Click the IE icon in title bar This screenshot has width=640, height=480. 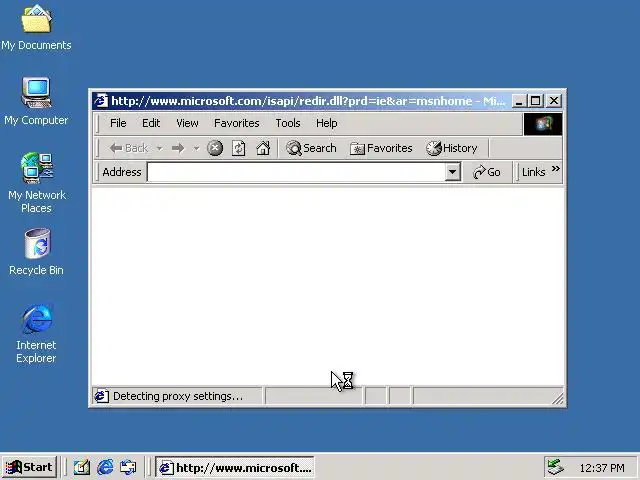tap(101, 100)
